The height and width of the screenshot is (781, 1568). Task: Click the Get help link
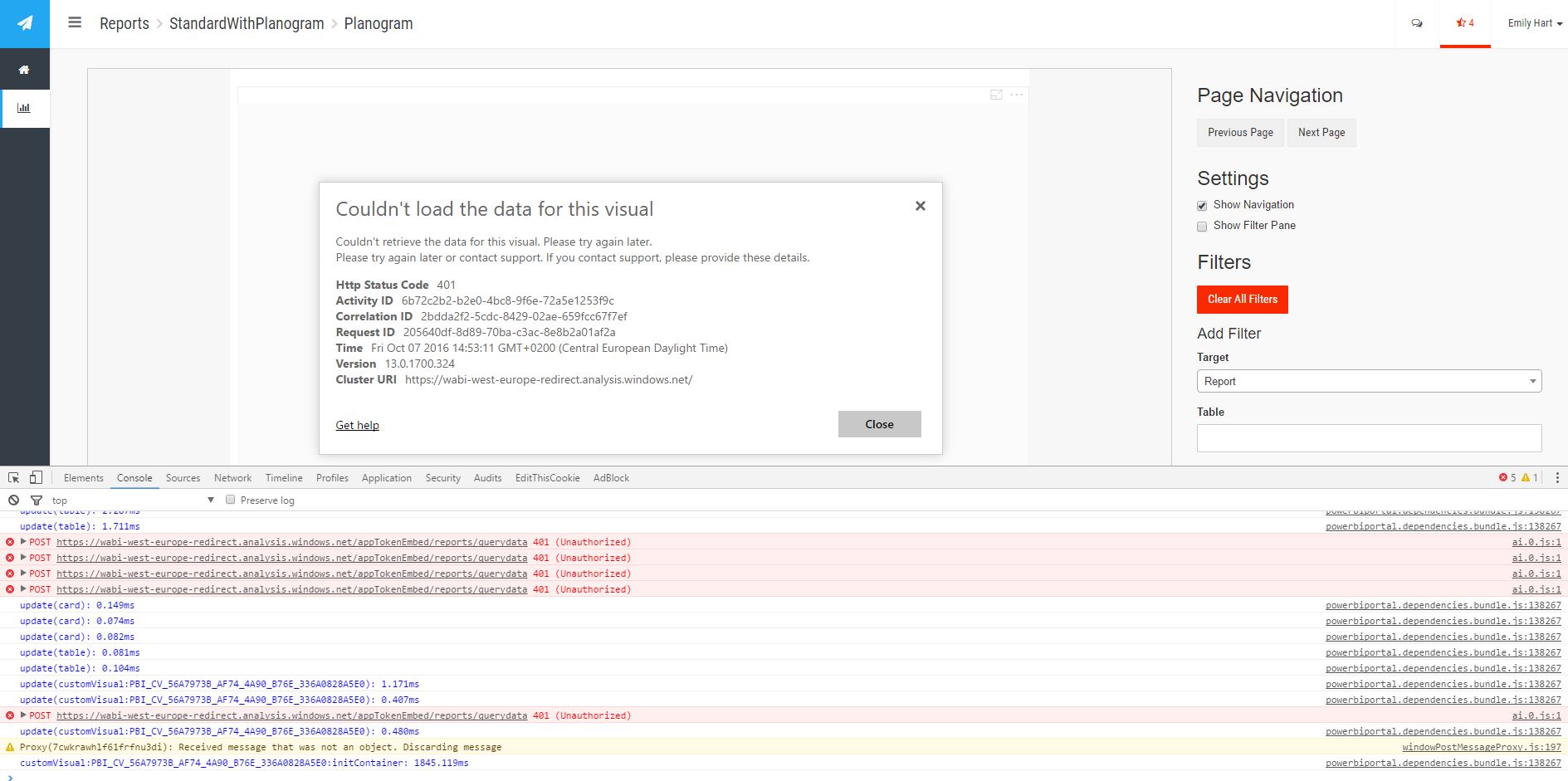[357, 425]
